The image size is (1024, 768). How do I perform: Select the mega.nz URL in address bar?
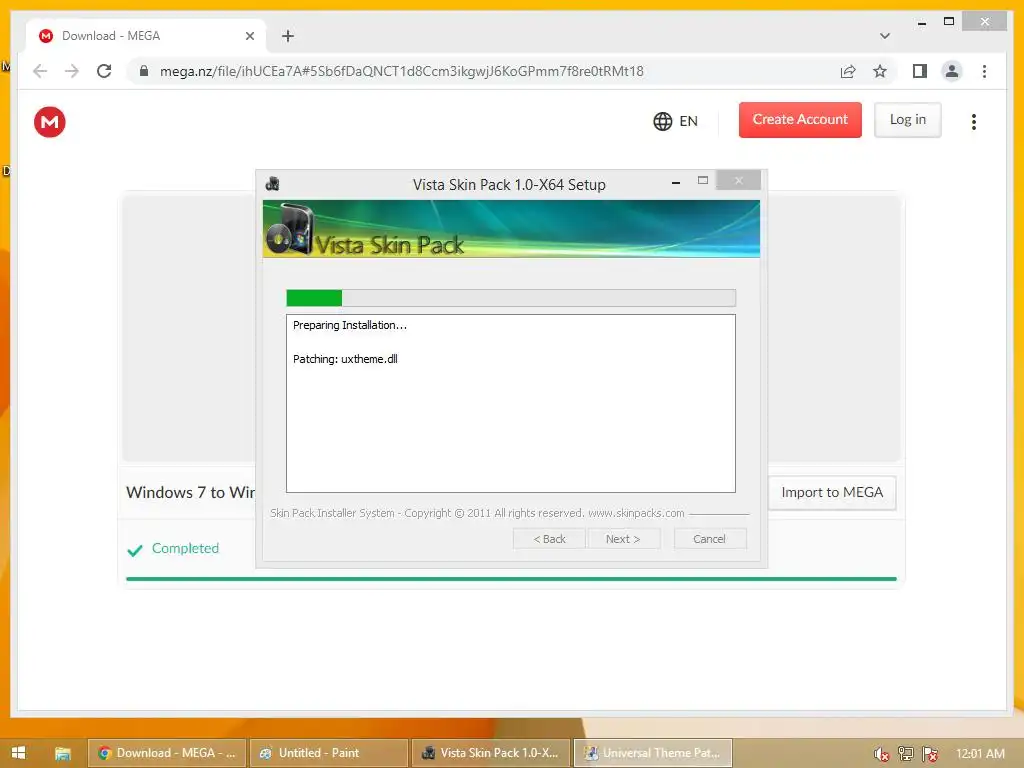(402, 71)
